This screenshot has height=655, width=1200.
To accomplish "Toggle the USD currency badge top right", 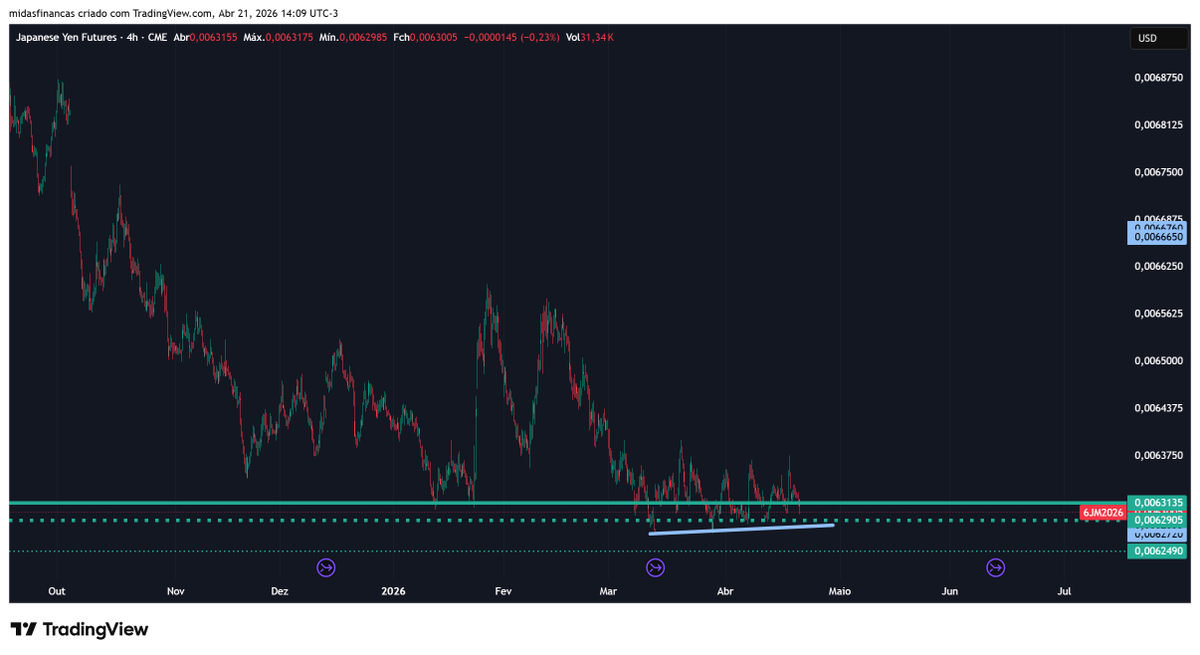I will (x=1158, y=37).
